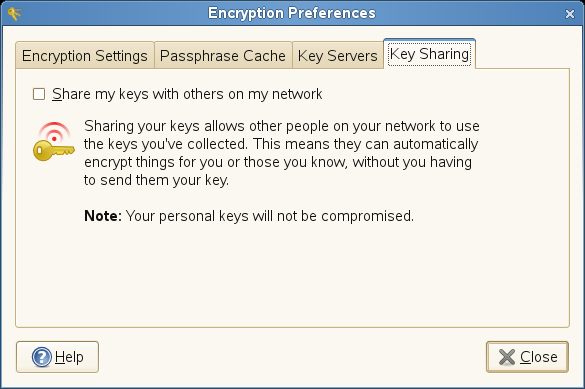Select the Key Servers tab
The width and height of the screenshot is (585, 389).
[x=338, y=56]
